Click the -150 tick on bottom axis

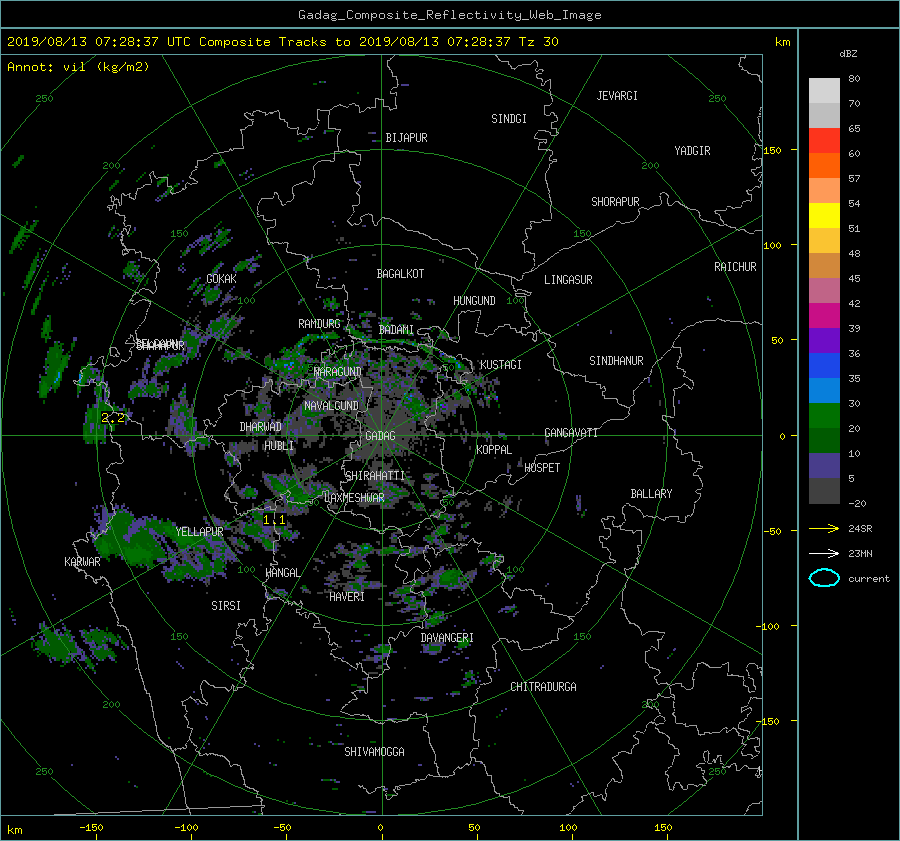click(x=91, y=827)
